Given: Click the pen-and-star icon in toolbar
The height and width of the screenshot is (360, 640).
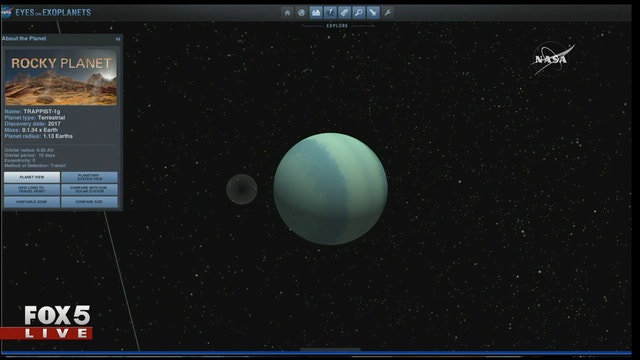Looking at the screenshot, I should pyautogui.click(x=330, y=13).
